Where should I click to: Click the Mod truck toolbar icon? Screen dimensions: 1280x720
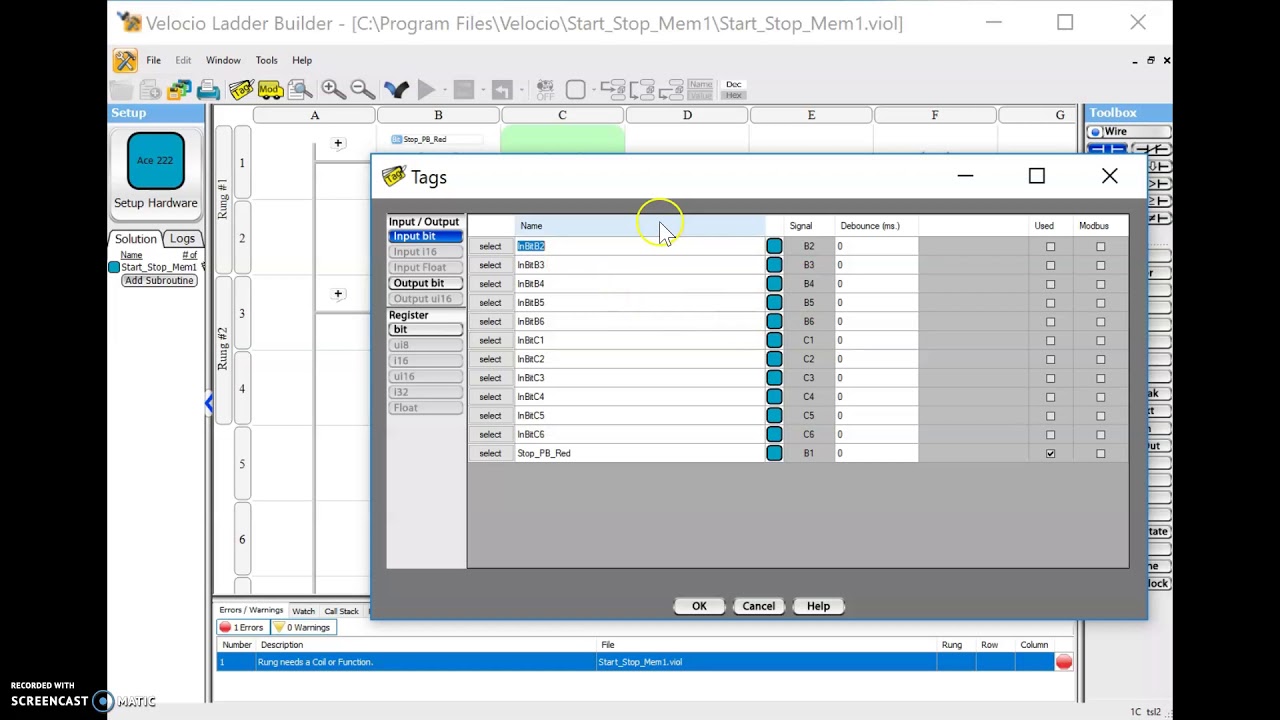coord(270,90)
